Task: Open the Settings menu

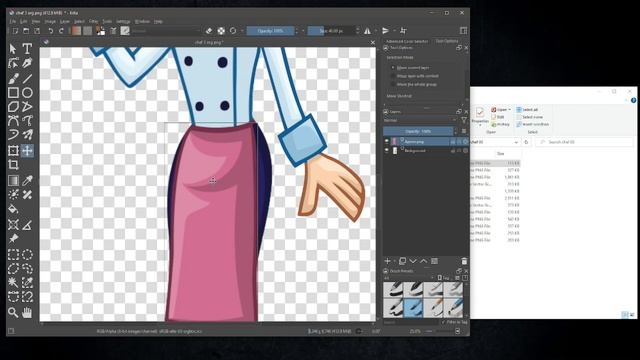Action: tap(123, 21)
